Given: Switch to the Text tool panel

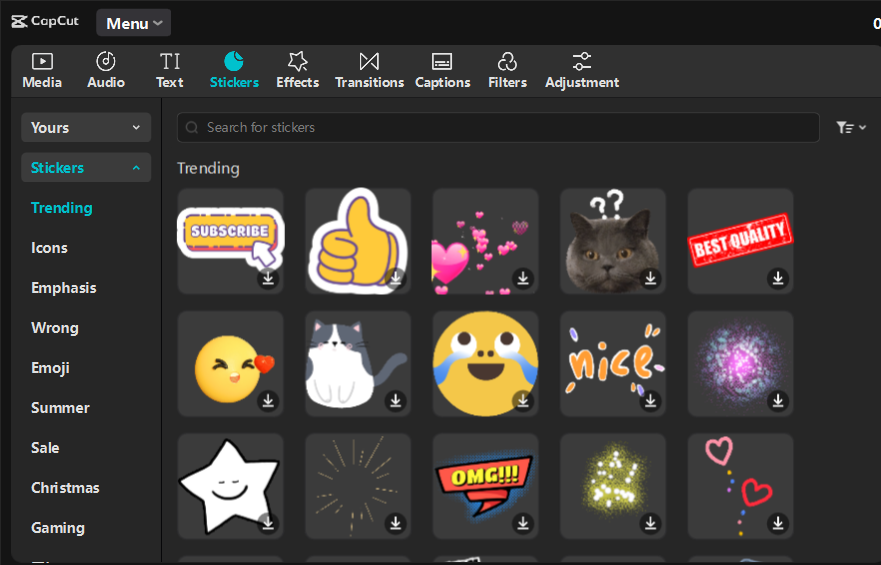Looking at the screenshot, I should 170,71.
